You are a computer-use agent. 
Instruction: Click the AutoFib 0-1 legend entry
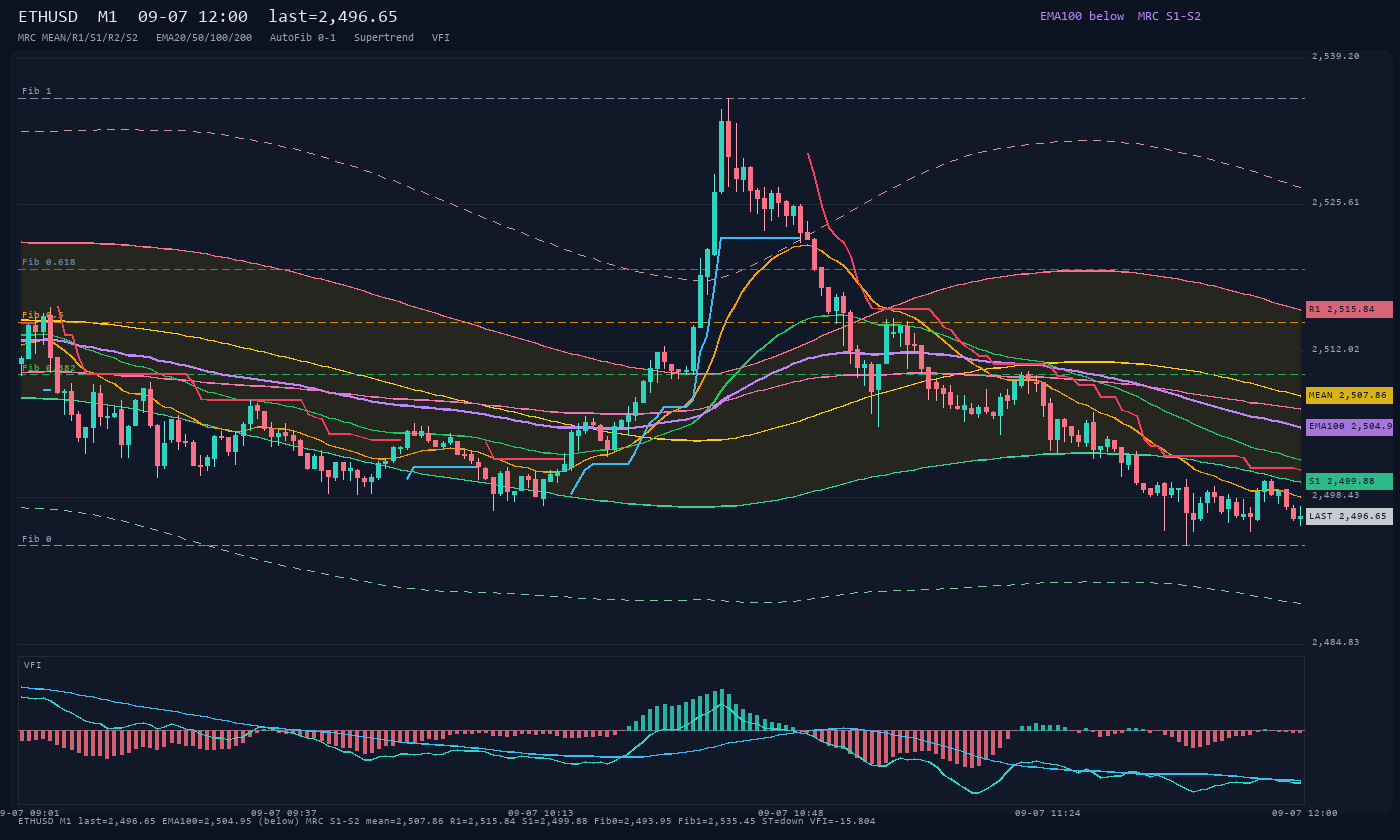[x=303, y=38]
